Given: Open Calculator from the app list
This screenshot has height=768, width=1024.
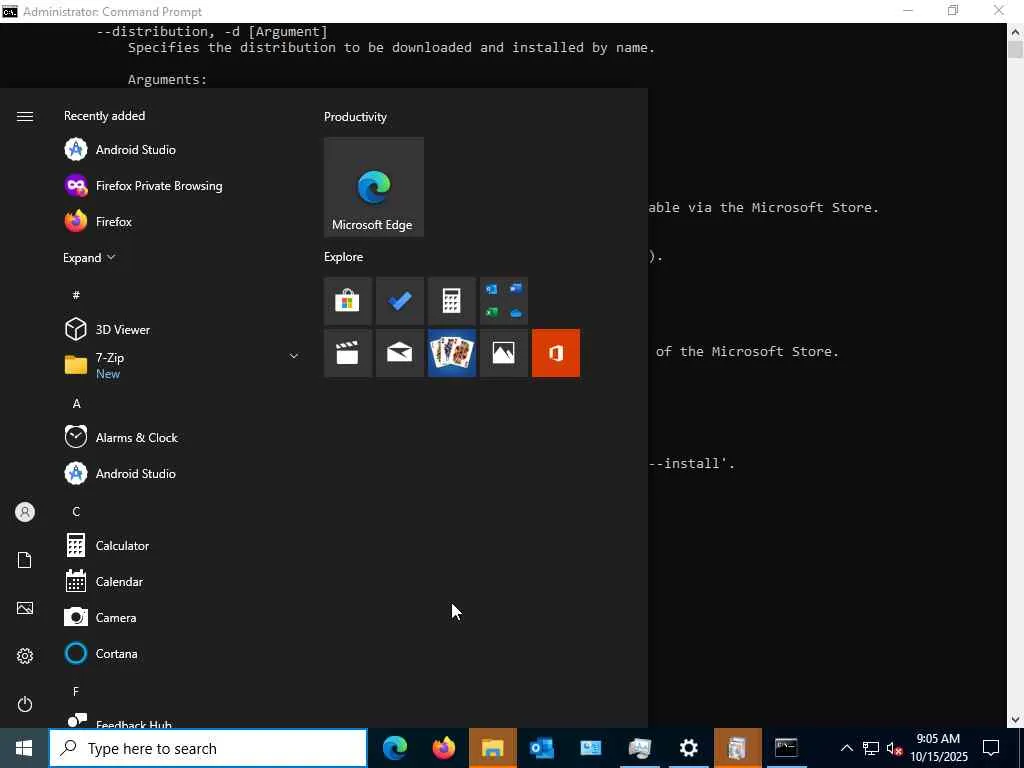Looking at the screenshot, I should tap(182, 545).
